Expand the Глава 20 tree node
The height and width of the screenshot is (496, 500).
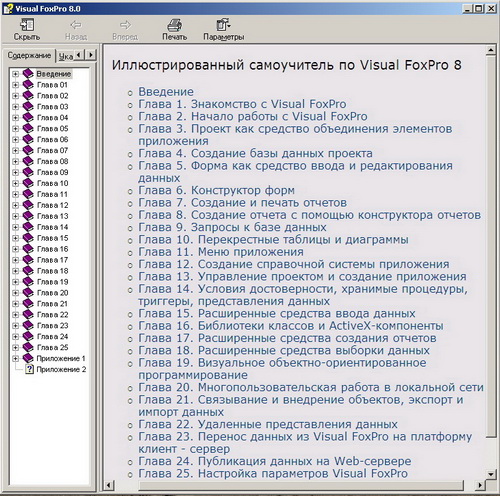[x=15, y=293]
